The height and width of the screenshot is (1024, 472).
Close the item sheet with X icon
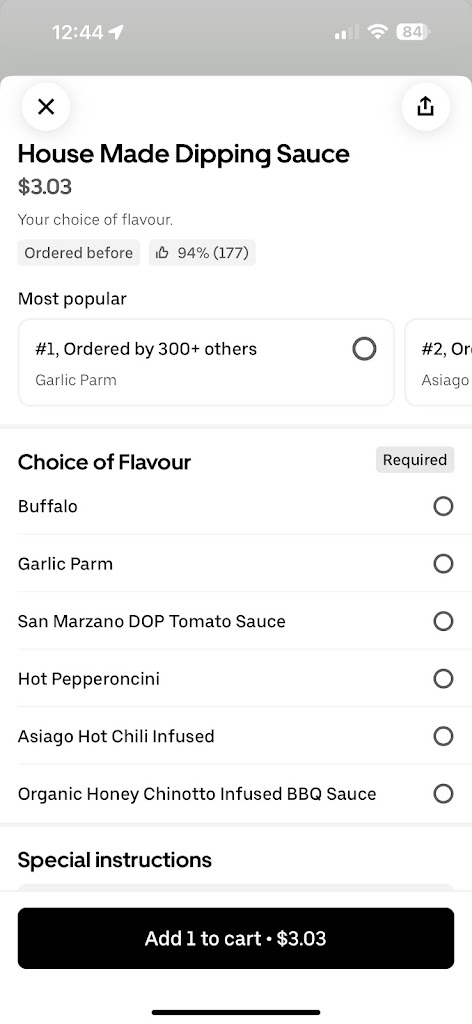[x=46, y=106]
